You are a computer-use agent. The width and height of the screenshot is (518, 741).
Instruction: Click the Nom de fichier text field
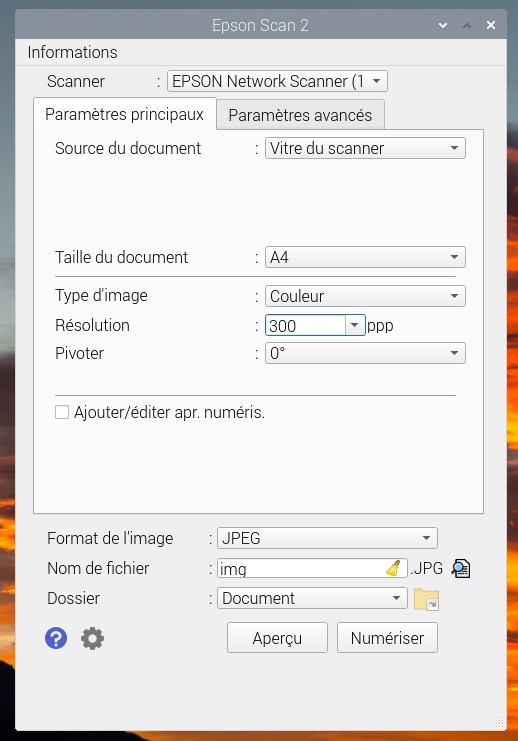coord(312,568)
